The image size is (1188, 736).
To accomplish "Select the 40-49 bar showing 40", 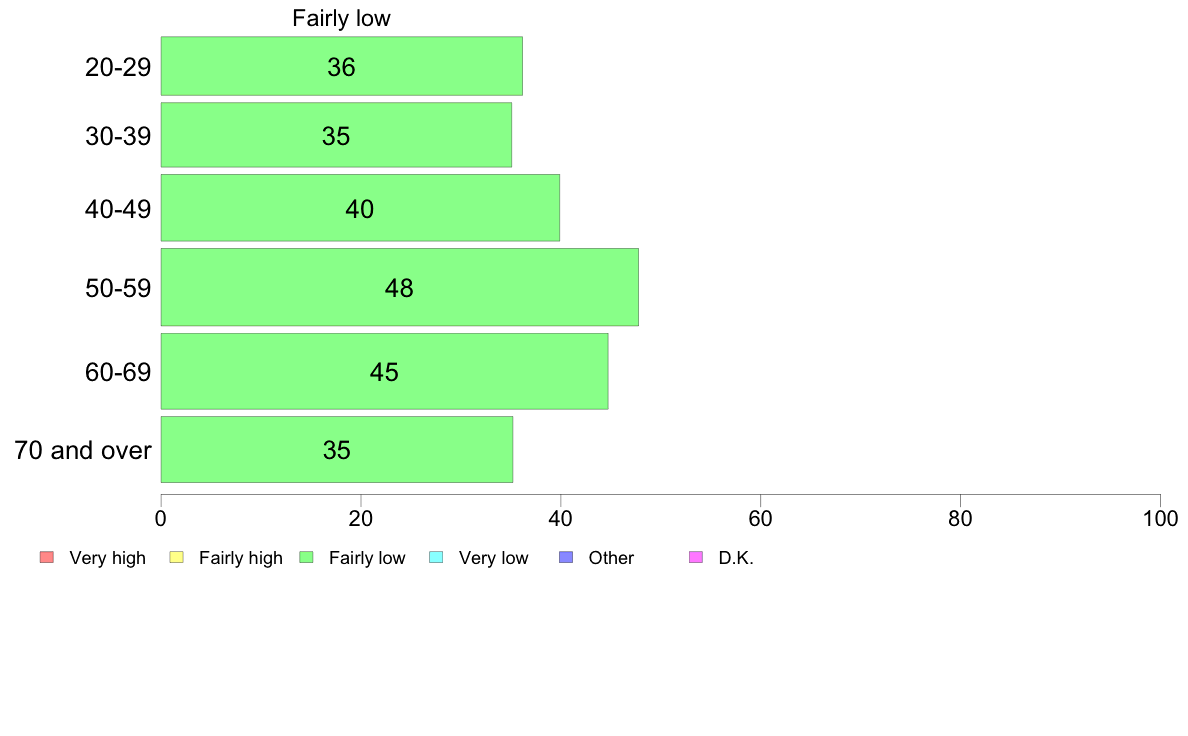I will point(361,208).
